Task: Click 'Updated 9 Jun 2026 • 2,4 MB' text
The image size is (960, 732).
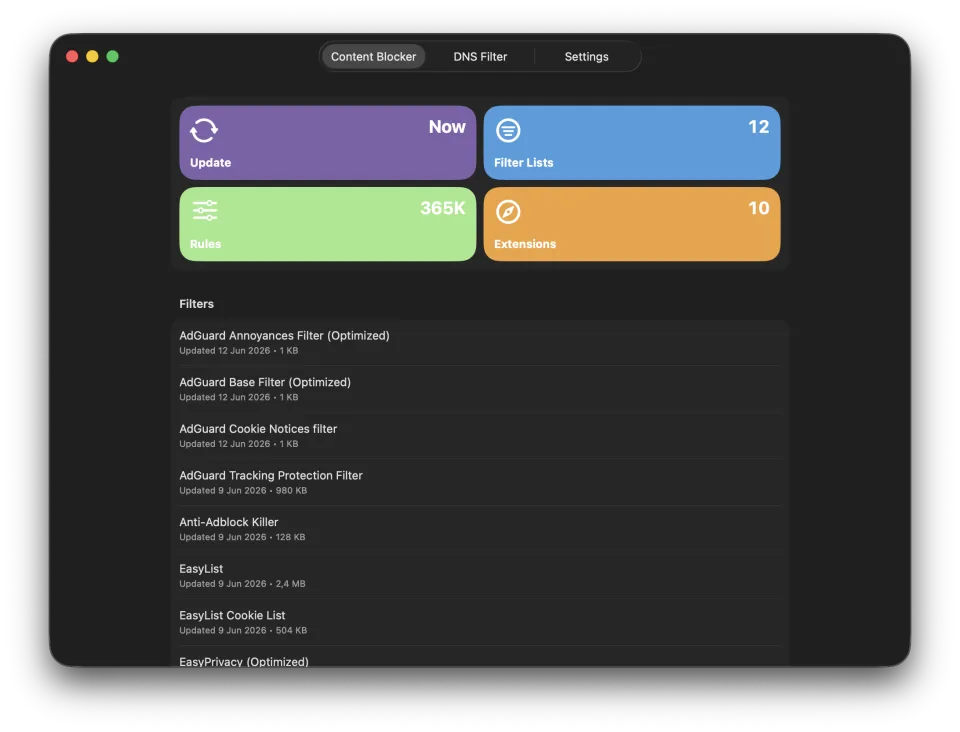Action: 242,584
